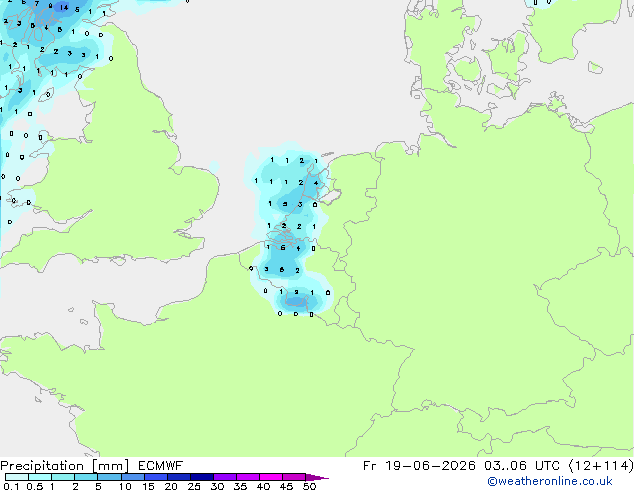Screen dimensions: 634x490
Task: Click the legend value label '25'
Action: (194, 486)
